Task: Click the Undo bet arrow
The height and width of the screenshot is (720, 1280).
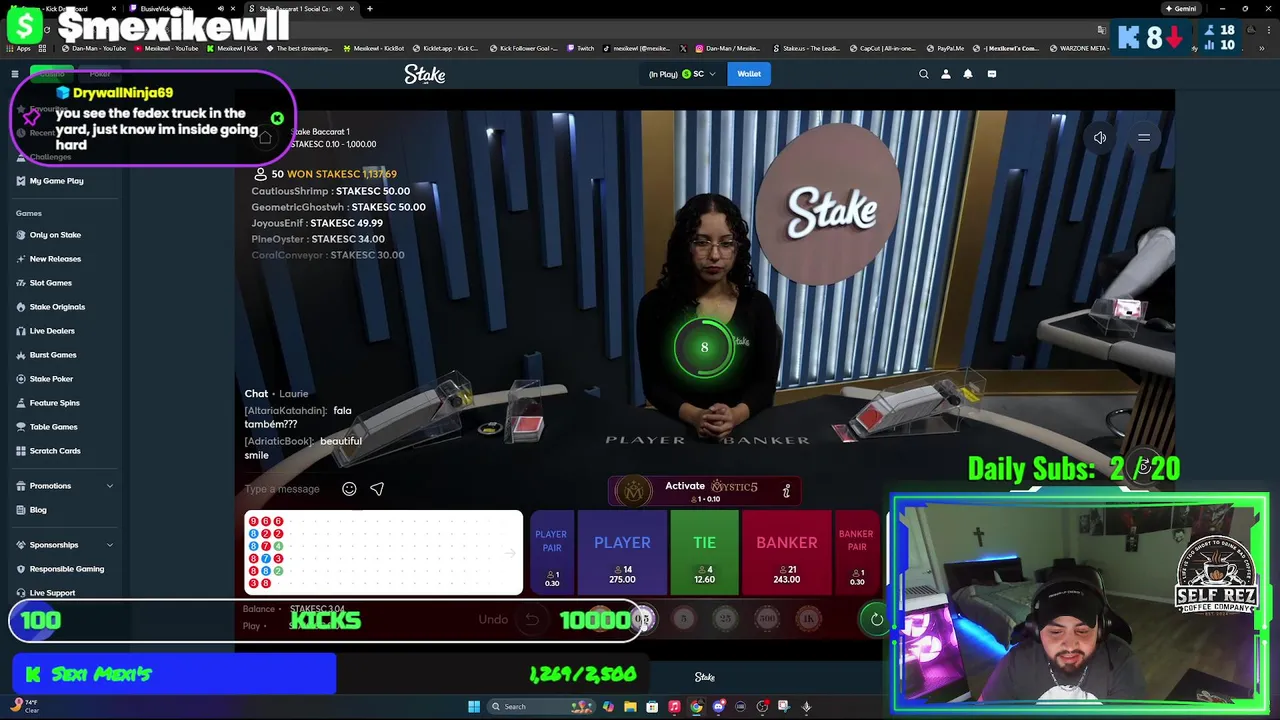Action: (x=532, y=620)
